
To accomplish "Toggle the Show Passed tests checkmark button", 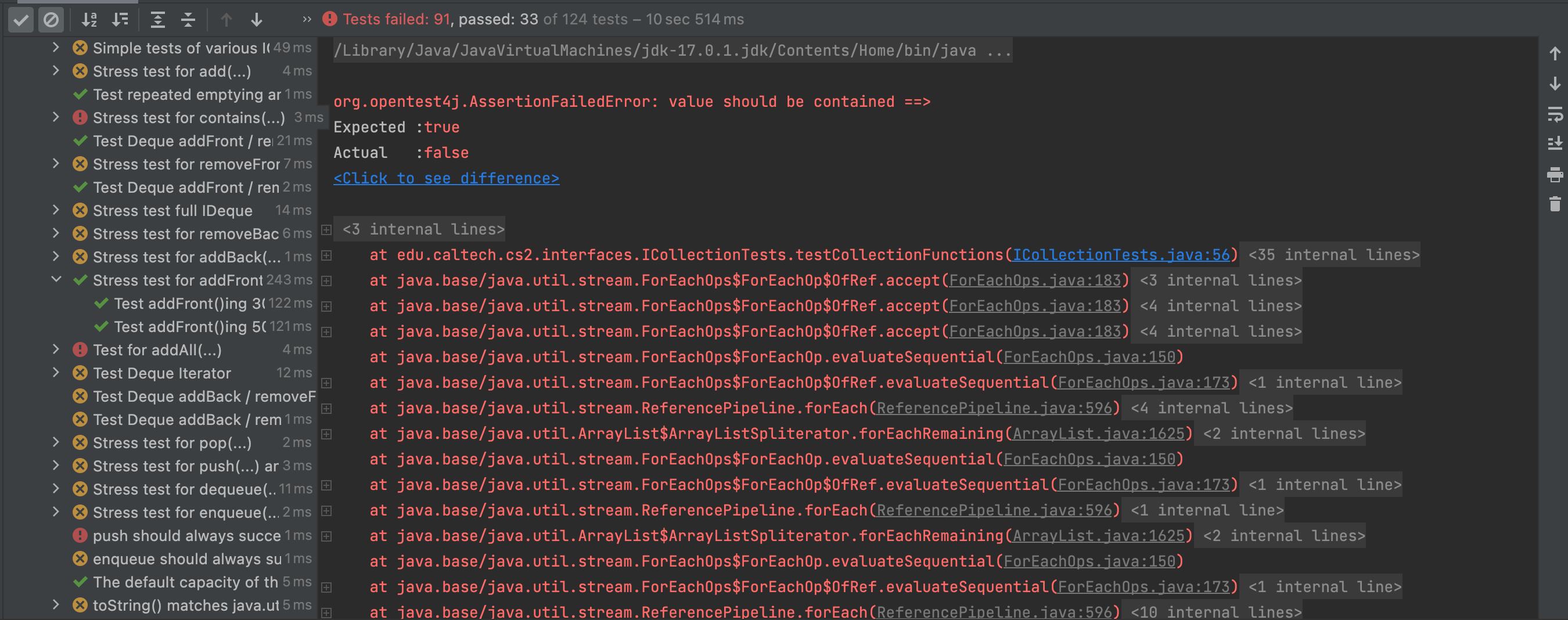I will coord(21,20).
